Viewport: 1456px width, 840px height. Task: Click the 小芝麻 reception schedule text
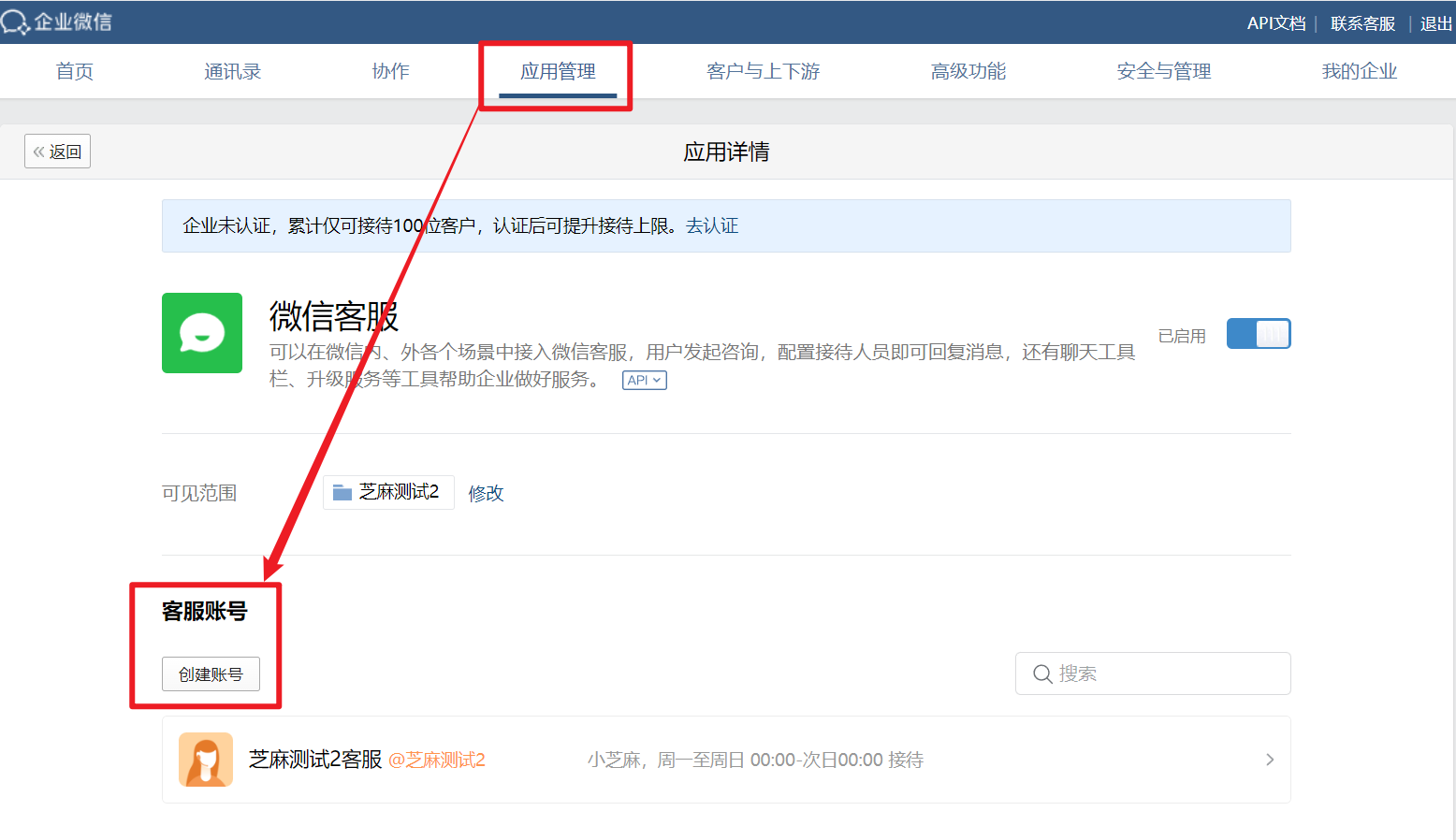pos(755,760)
